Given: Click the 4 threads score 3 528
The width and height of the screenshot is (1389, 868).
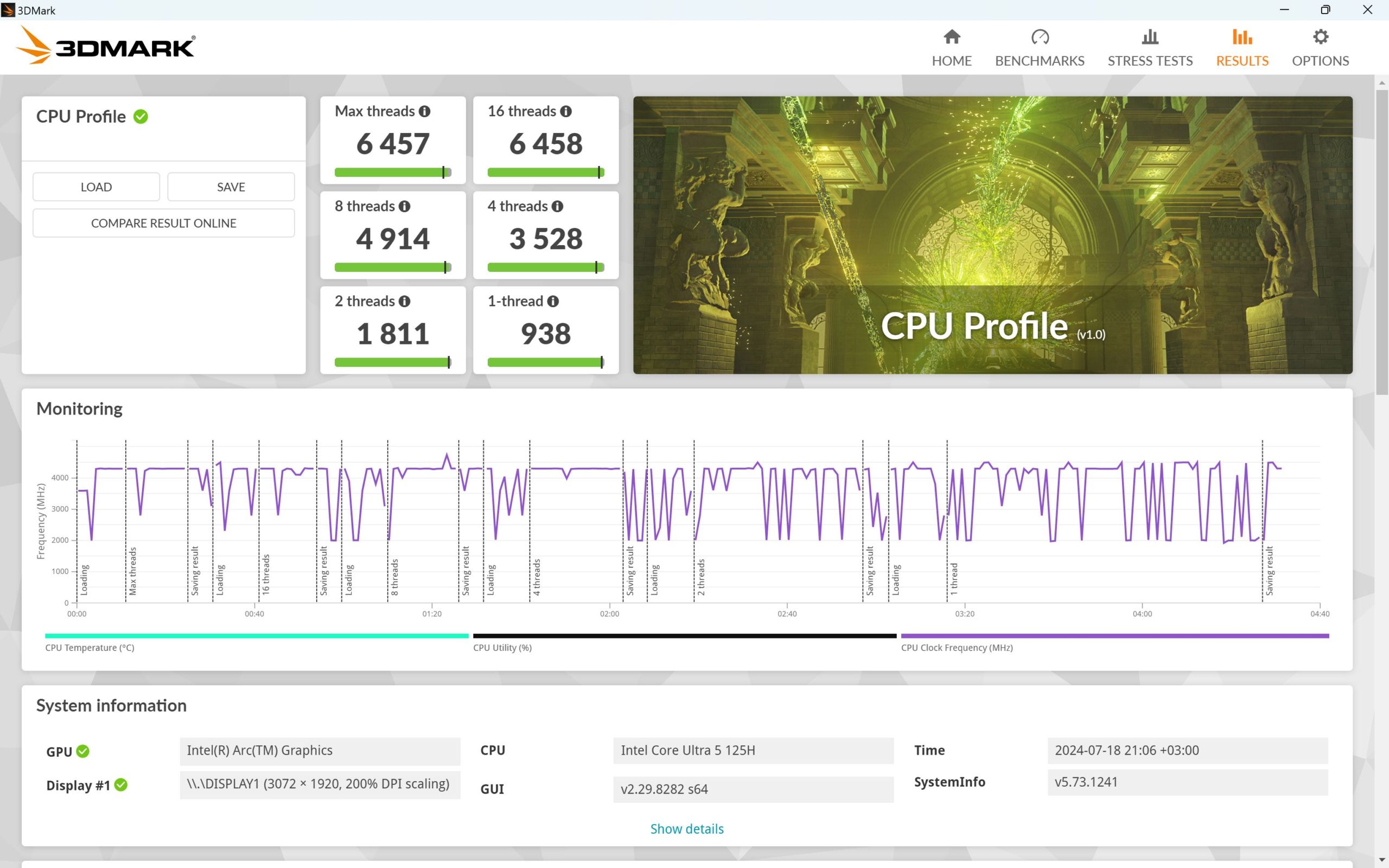Looking at the screenshot, I should coord(545,239).
